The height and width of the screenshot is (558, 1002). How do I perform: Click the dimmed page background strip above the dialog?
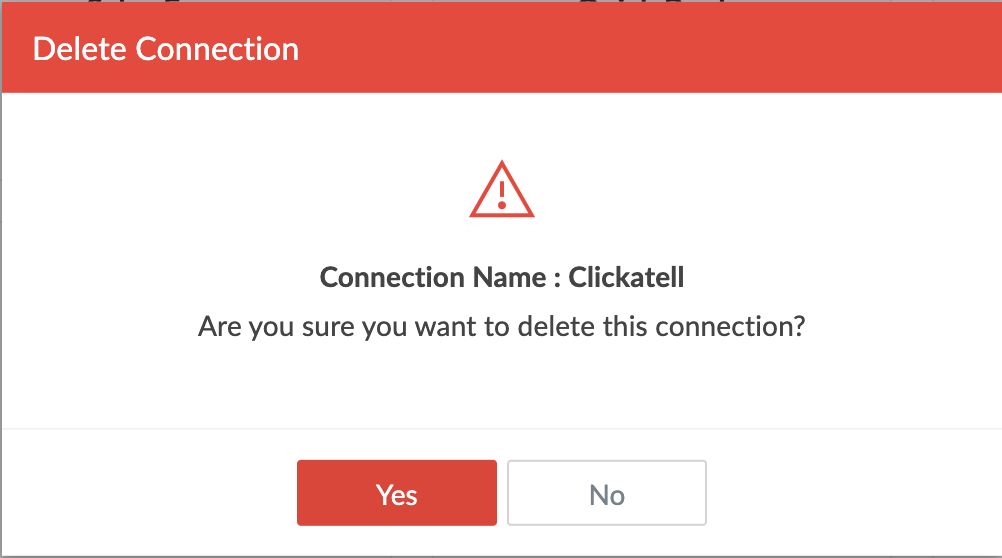(x=502, y=1)
